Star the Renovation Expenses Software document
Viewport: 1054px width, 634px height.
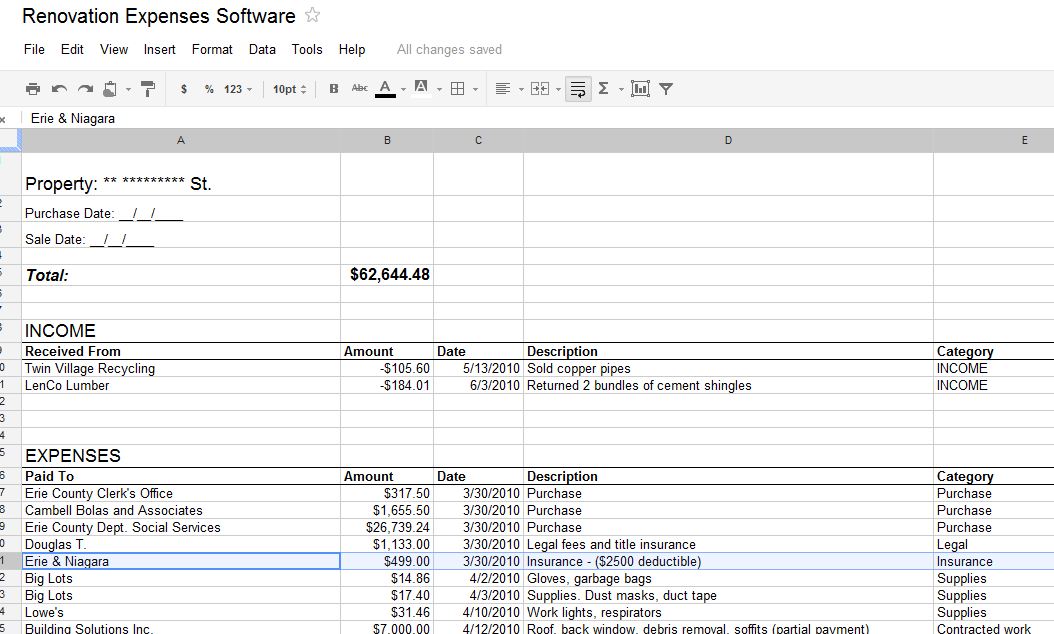pyautogui.click(x=313, y=15)
